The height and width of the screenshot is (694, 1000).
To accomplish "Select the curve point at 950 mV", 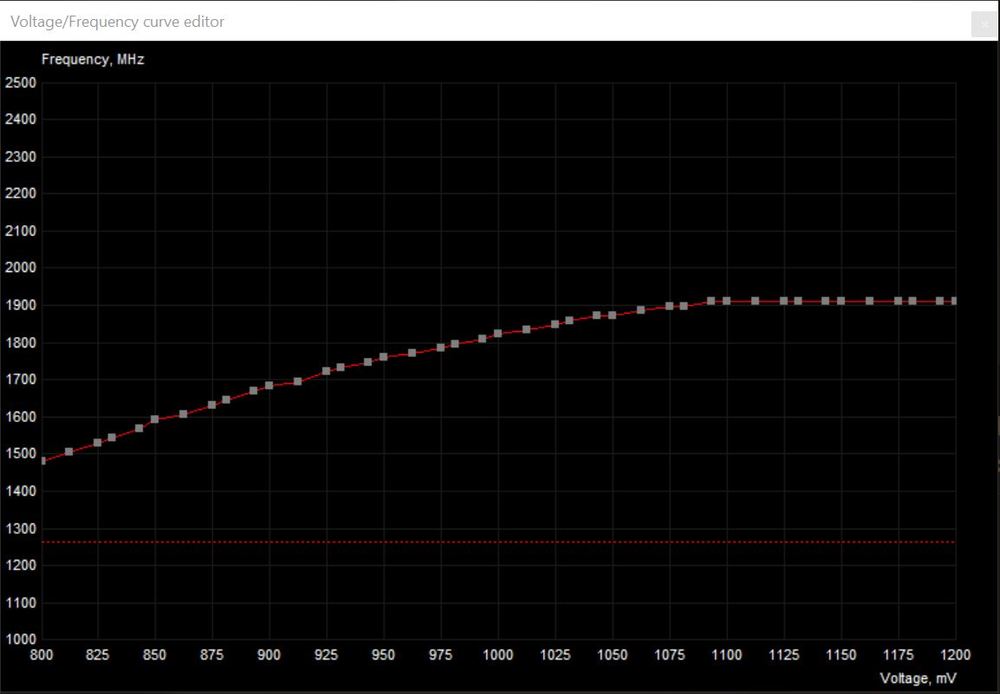I will click(383, 356).
